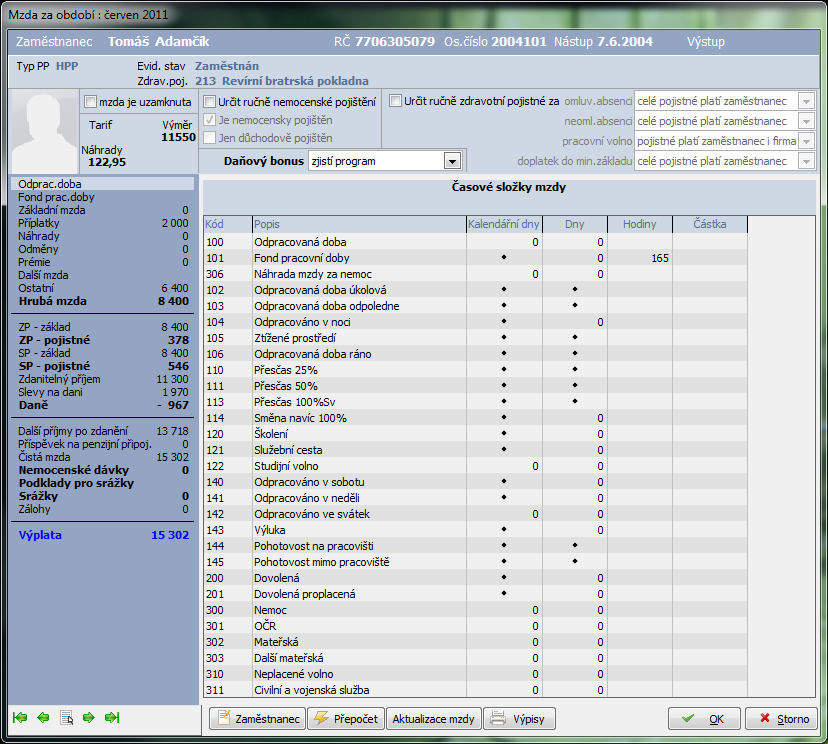Click the next record green arrow
This screenshot has height=744, width=828.
[x=89, y=717]
